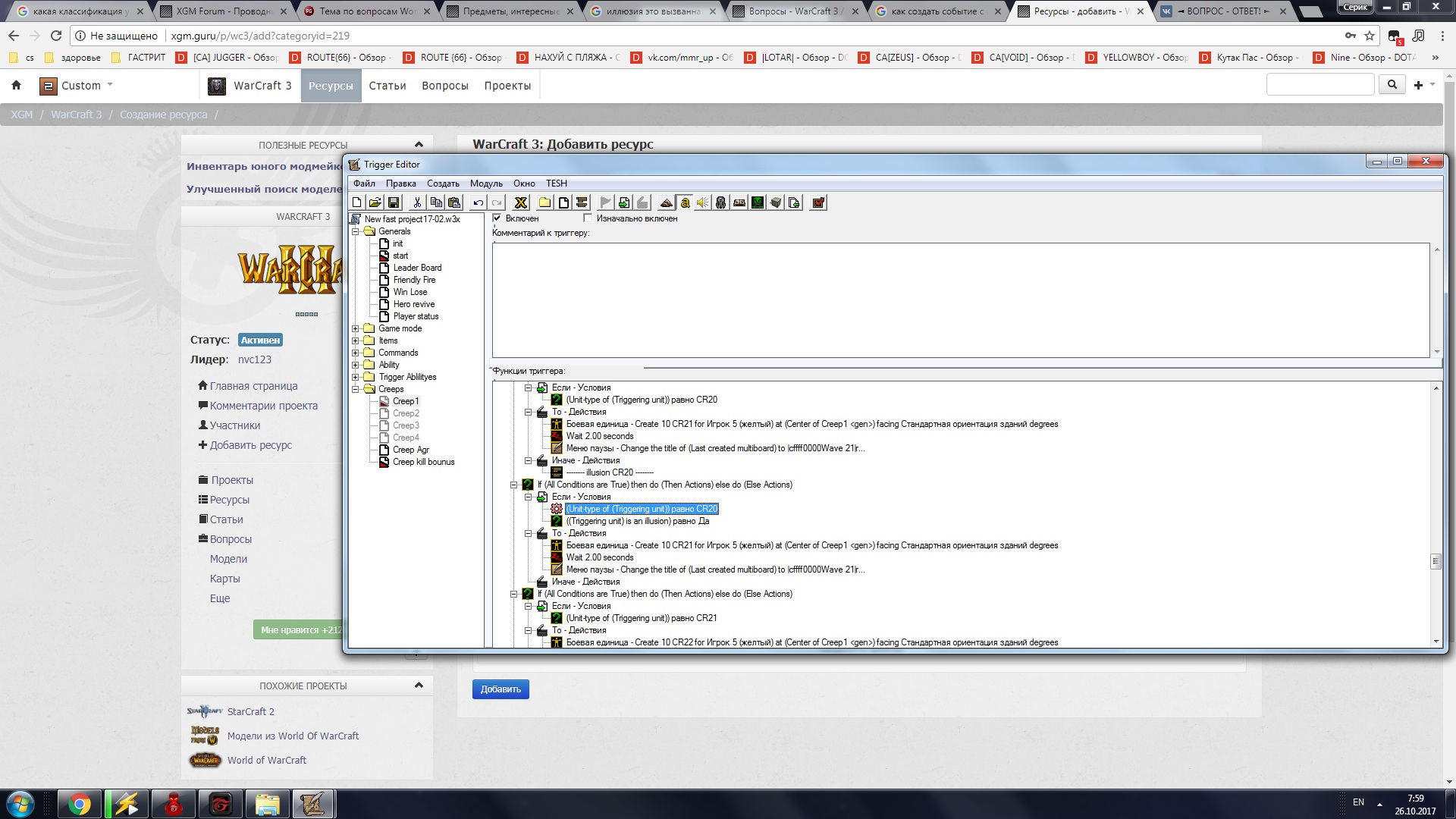Expand the Game mode folder

point(355,328)
